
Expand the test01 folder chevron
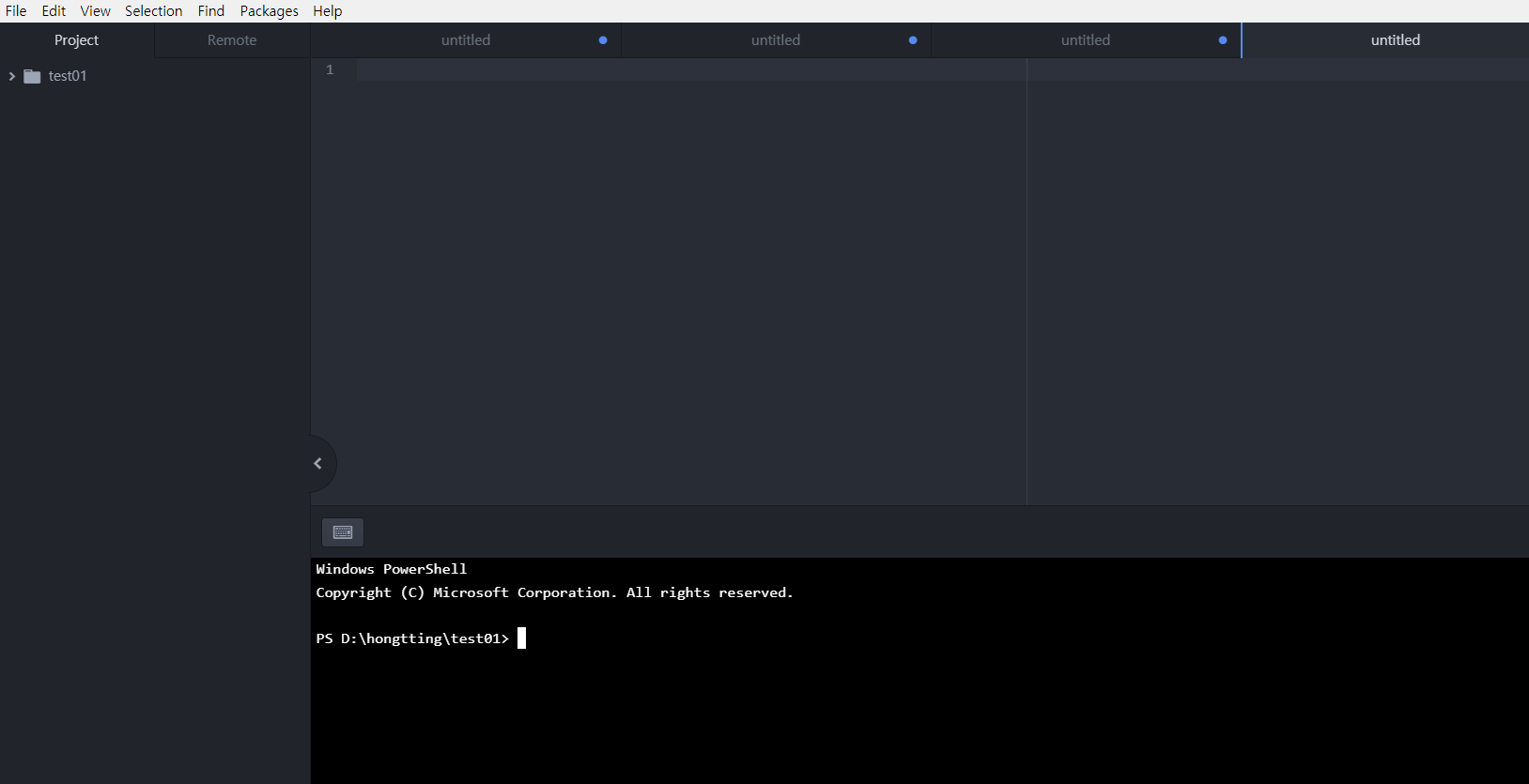click(12, 76)
